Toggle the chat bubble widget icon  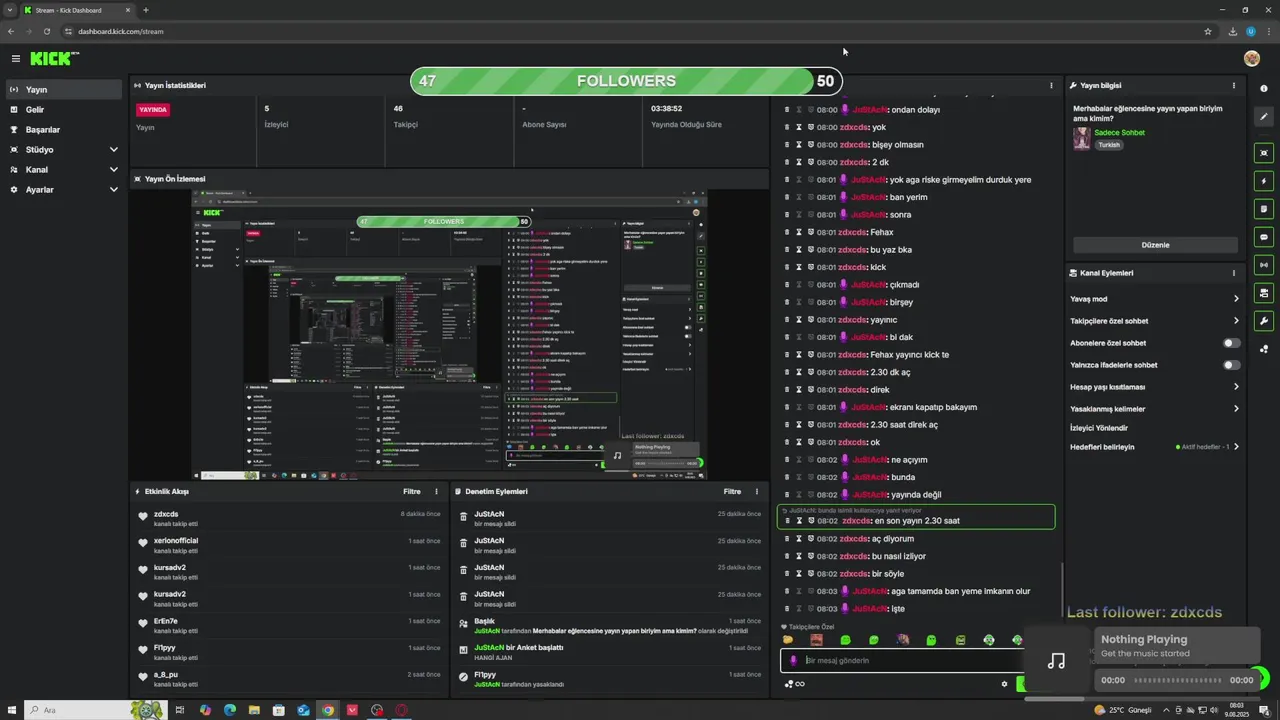(1264, 237)
